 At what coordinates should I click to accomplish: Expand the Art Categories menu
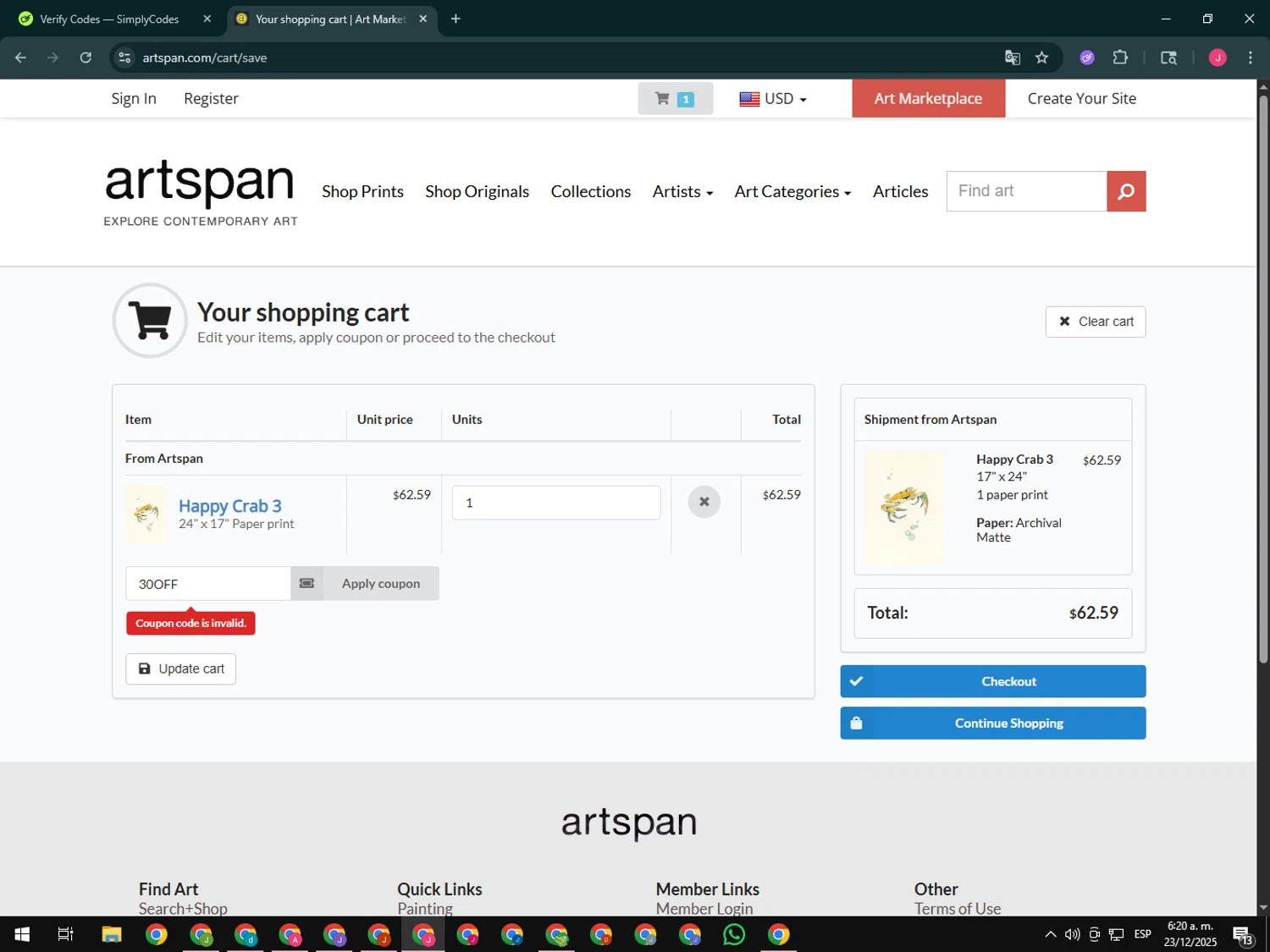point(792,191)
